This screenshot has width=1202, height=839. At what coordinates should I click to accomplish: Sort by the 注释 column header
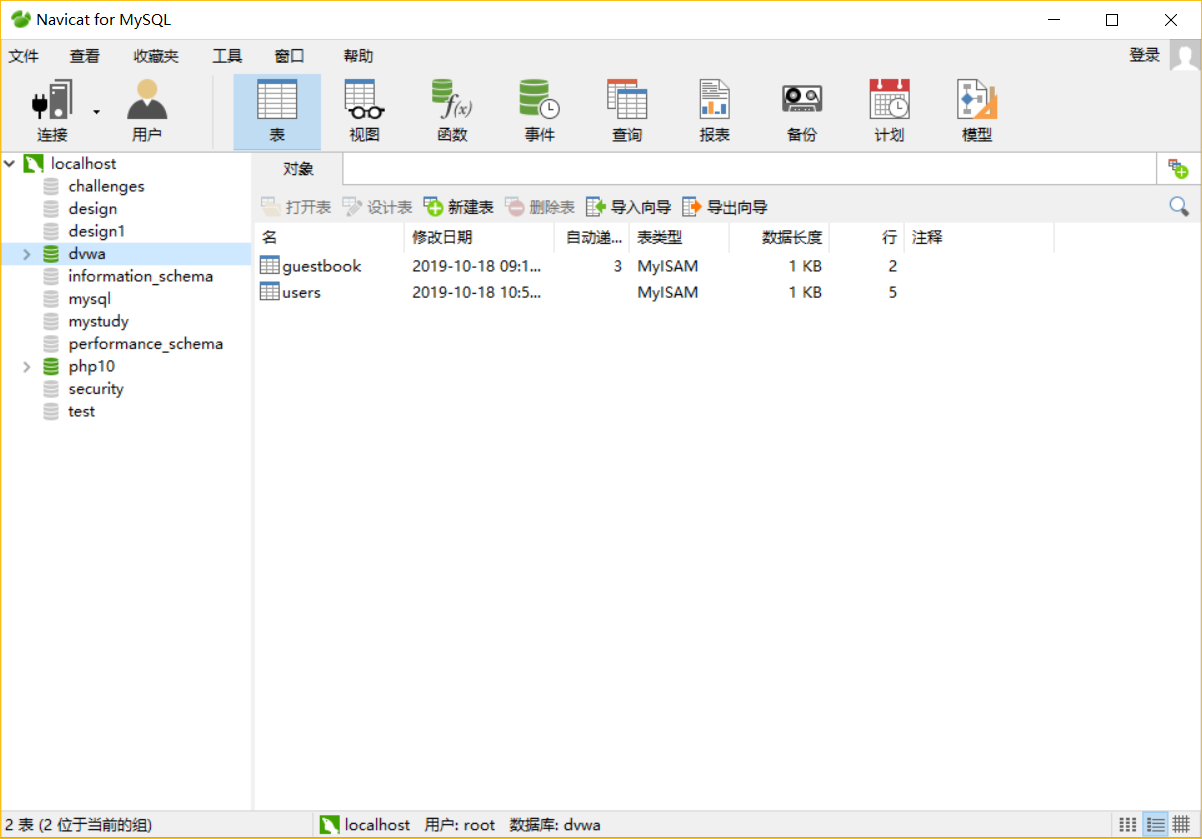coord(978,237)
